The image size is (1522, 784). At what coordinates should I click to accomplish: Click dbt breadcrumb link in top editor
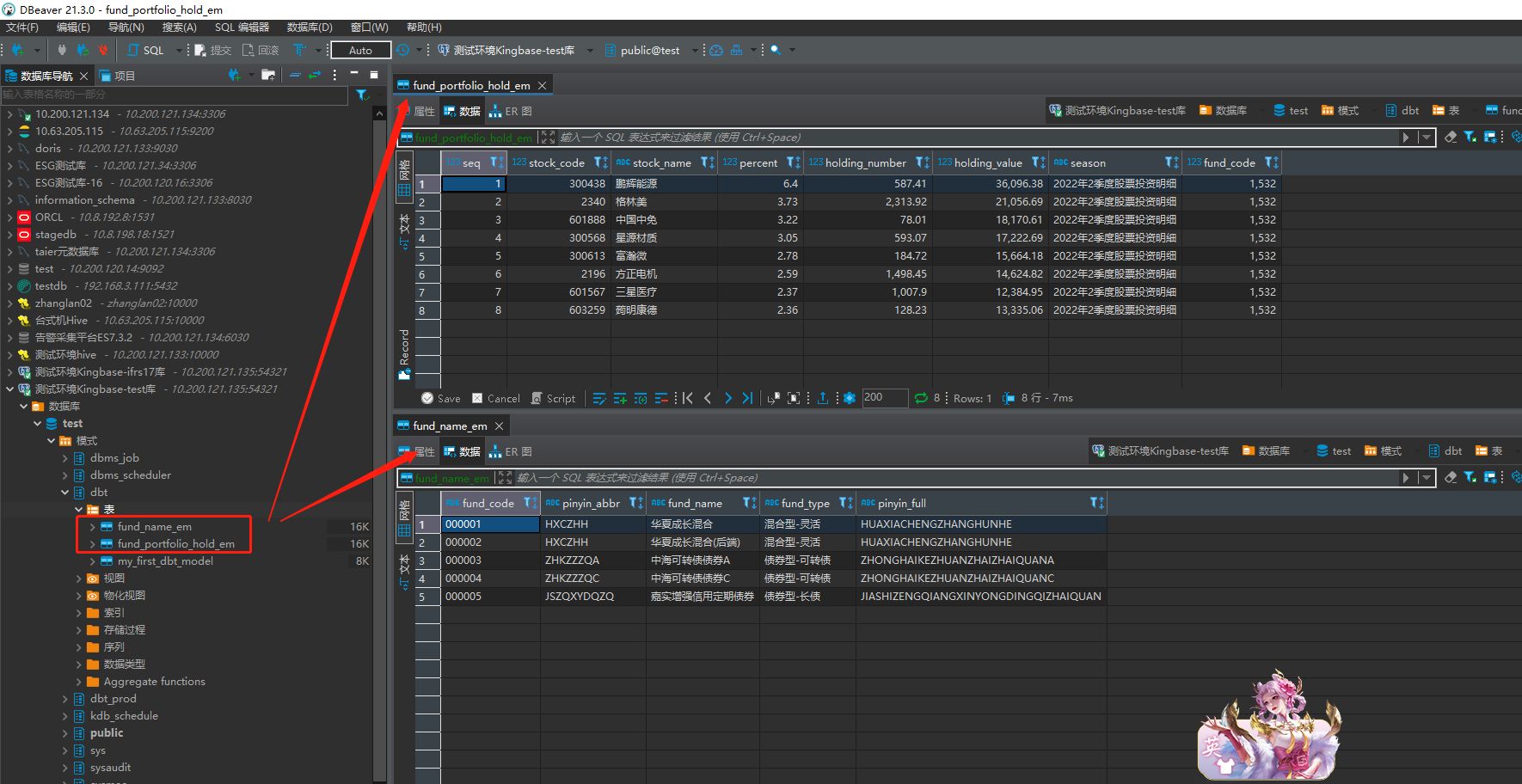pyautogui.click(x=1402, y=110)
